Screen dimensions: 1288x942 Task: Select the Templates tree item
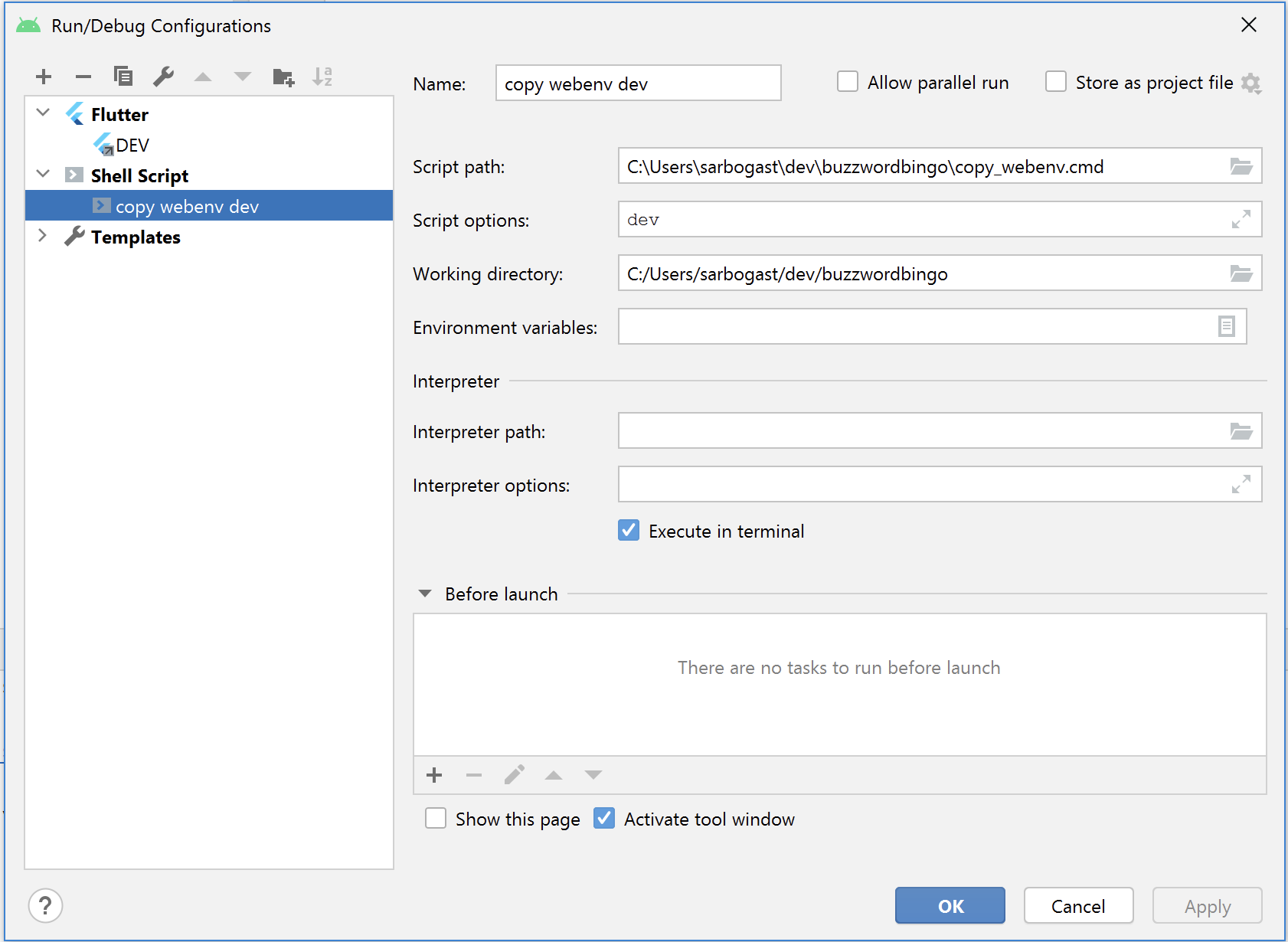pyautogui.click(x=136, y=237)
